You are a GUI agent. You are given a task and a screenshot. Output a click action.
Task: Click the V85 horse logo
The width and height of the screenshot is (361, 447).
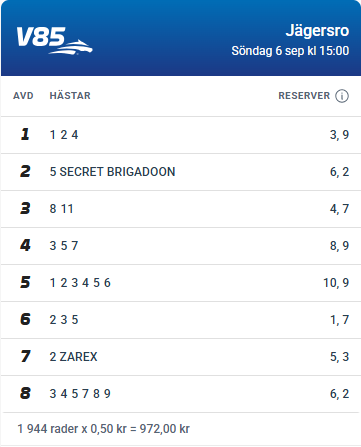[x=54, y=41]
